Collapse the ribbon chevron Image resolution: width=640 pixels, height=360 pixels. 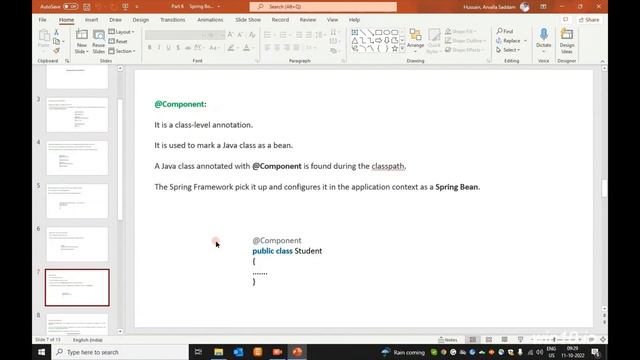coord(602,61)
